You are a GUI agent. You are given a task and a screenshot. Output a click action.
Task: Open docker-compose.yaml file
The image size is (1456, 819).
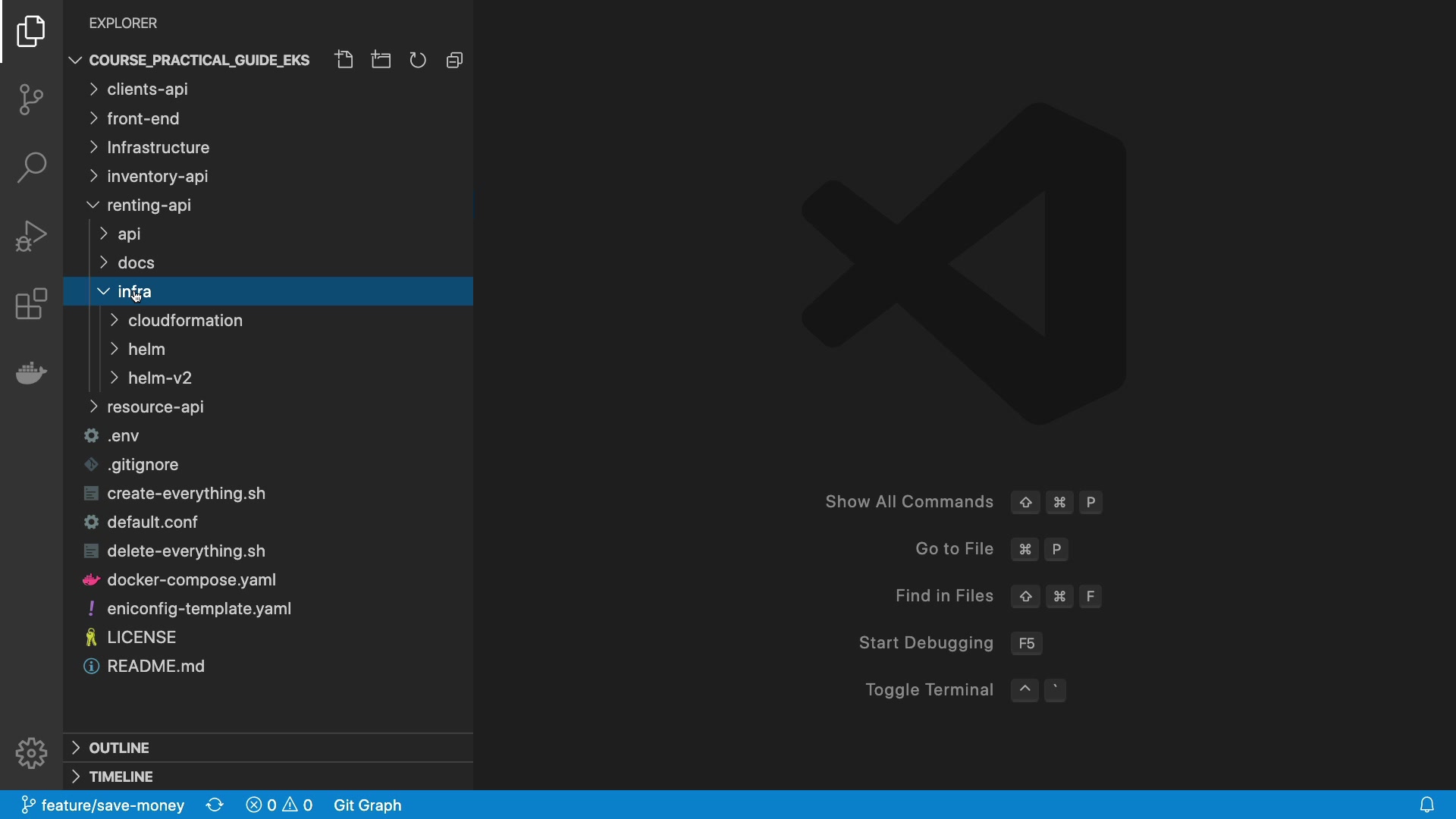191,579
